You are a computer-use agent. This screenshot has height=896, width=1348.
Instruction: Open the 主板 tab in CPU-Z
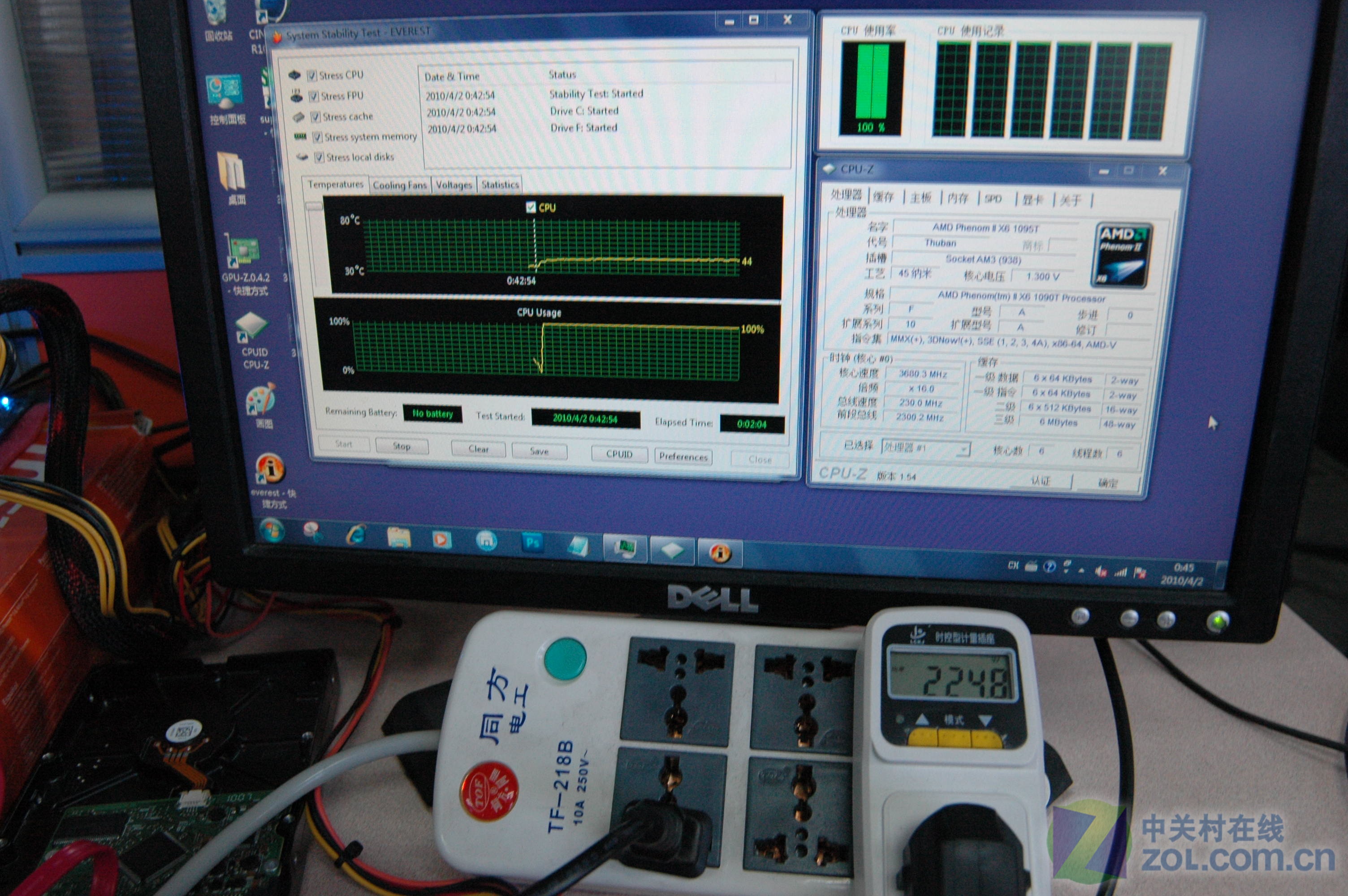(x=920, y=198)
